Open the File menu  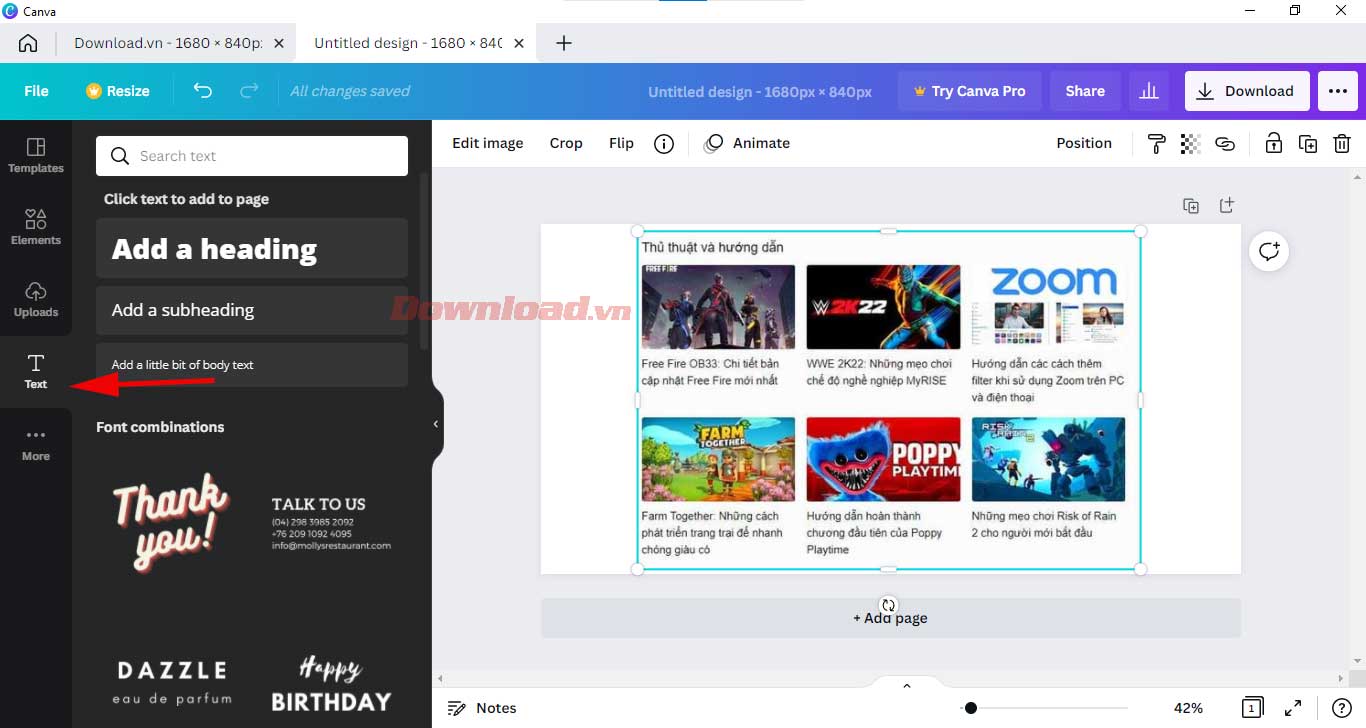tap(36, 91)
